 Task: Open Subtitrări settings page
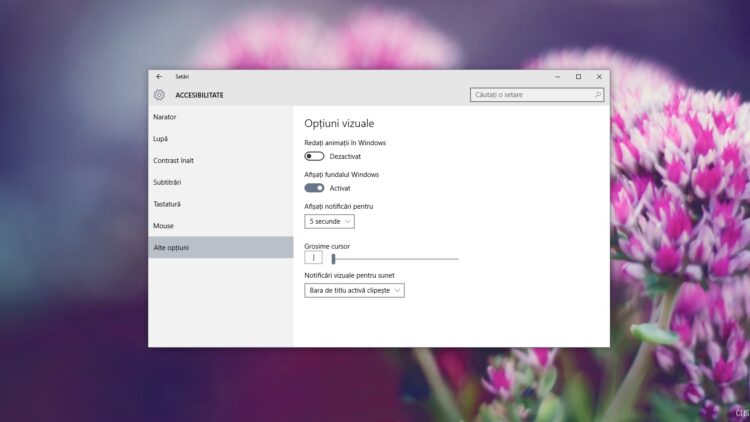tap(167, 182)
